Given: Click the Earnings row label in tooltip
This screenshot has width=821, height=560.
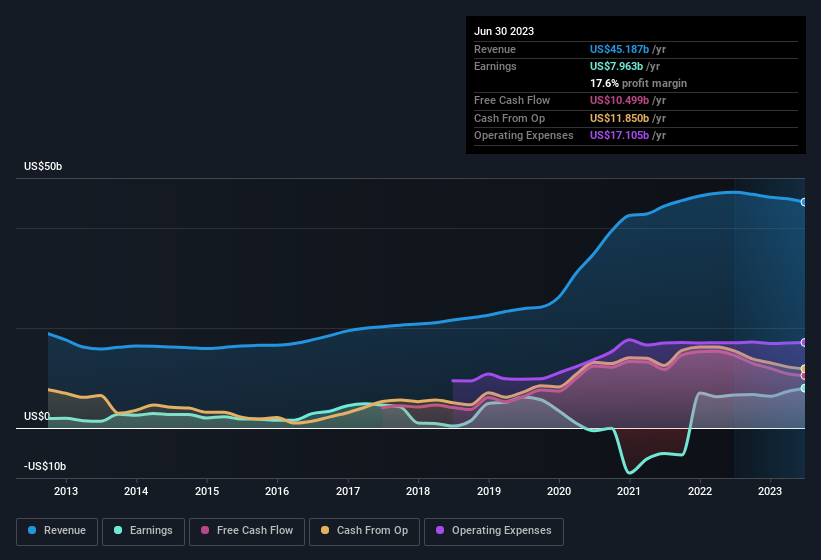Looking at the screenshot, I should (495, 66).
